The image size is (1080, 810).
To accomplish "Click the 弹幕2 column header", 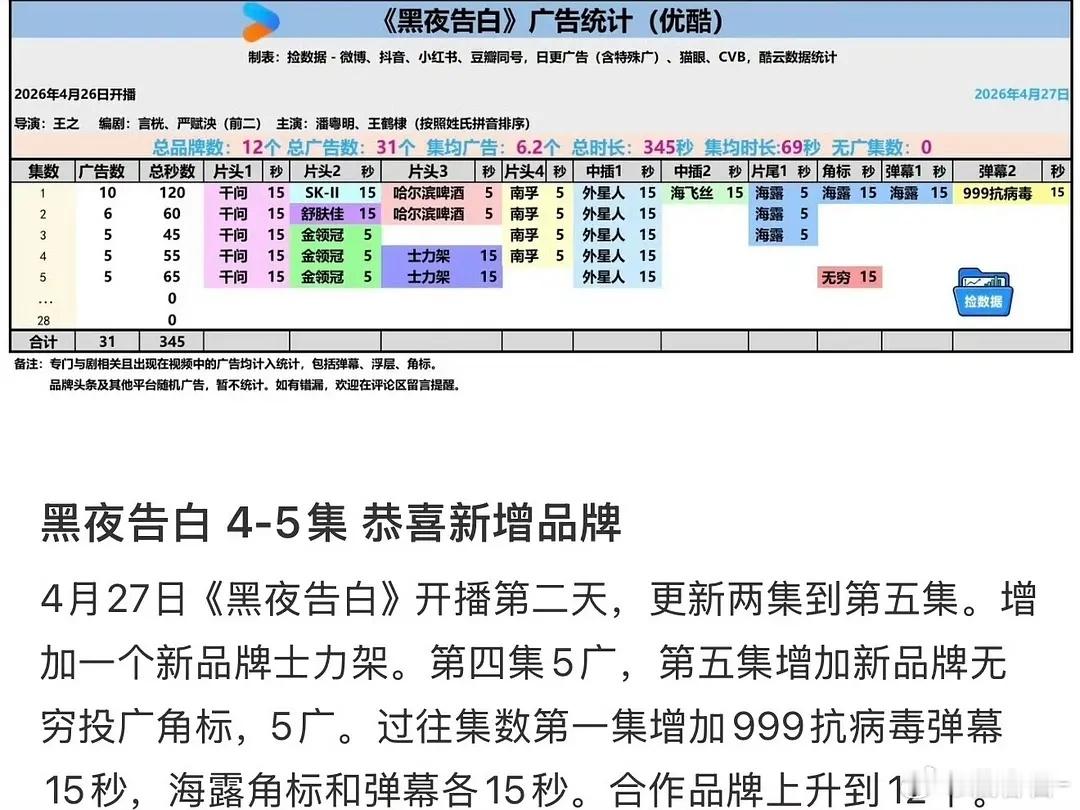I will 997,171.
